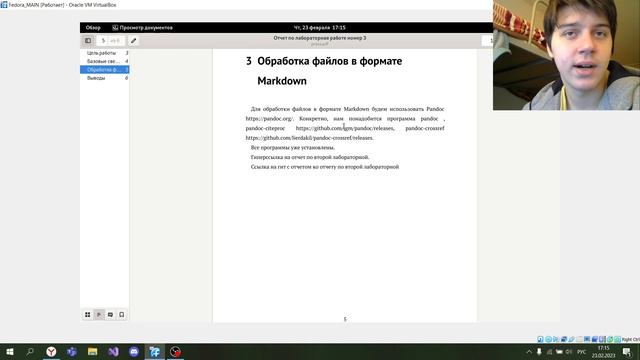Open Visual Studio from taskbar
The image size is (640, 360).
tap(113, 351)
